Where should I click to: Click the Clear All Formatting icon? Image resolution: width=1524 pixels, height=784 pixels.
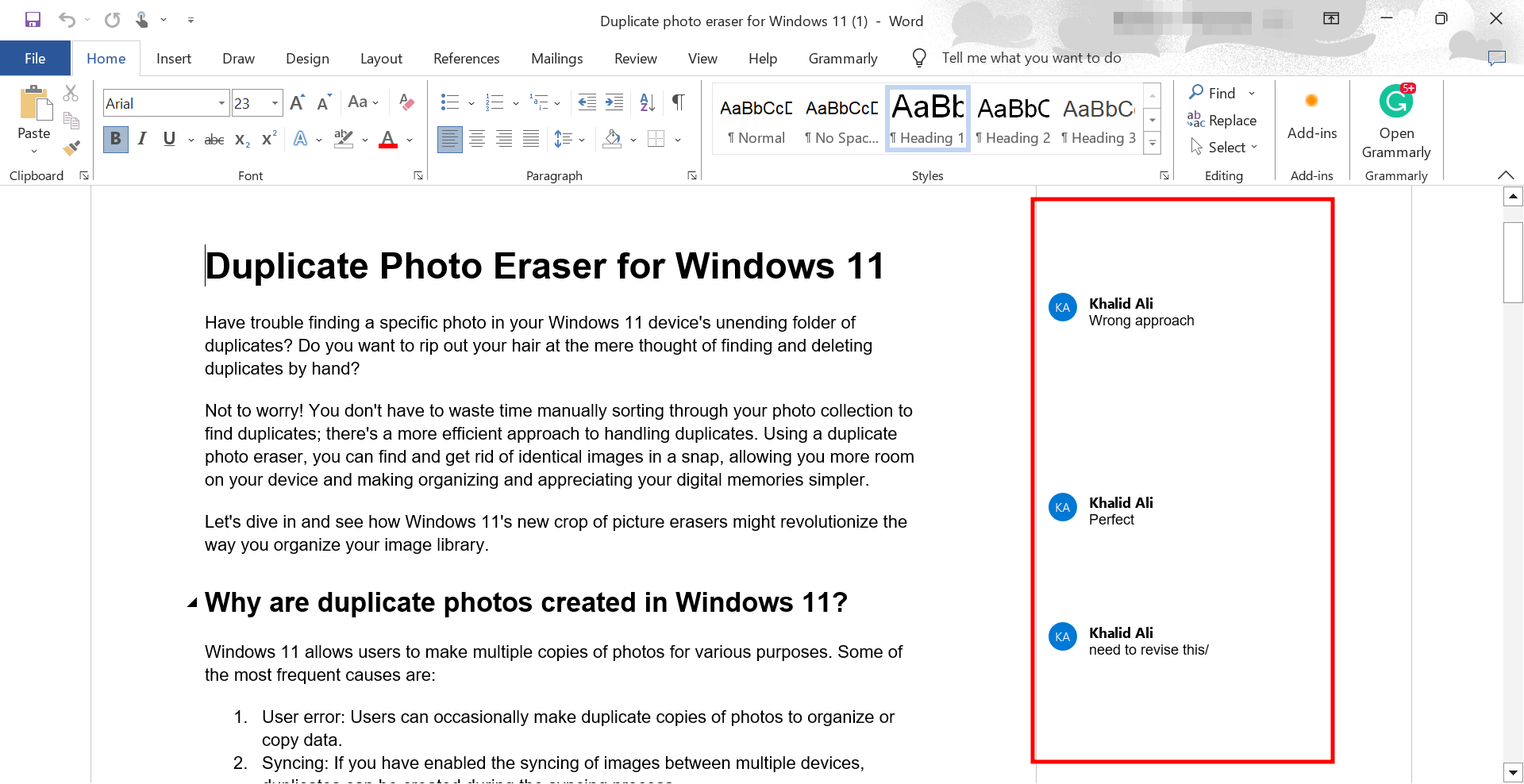[406, 102]
